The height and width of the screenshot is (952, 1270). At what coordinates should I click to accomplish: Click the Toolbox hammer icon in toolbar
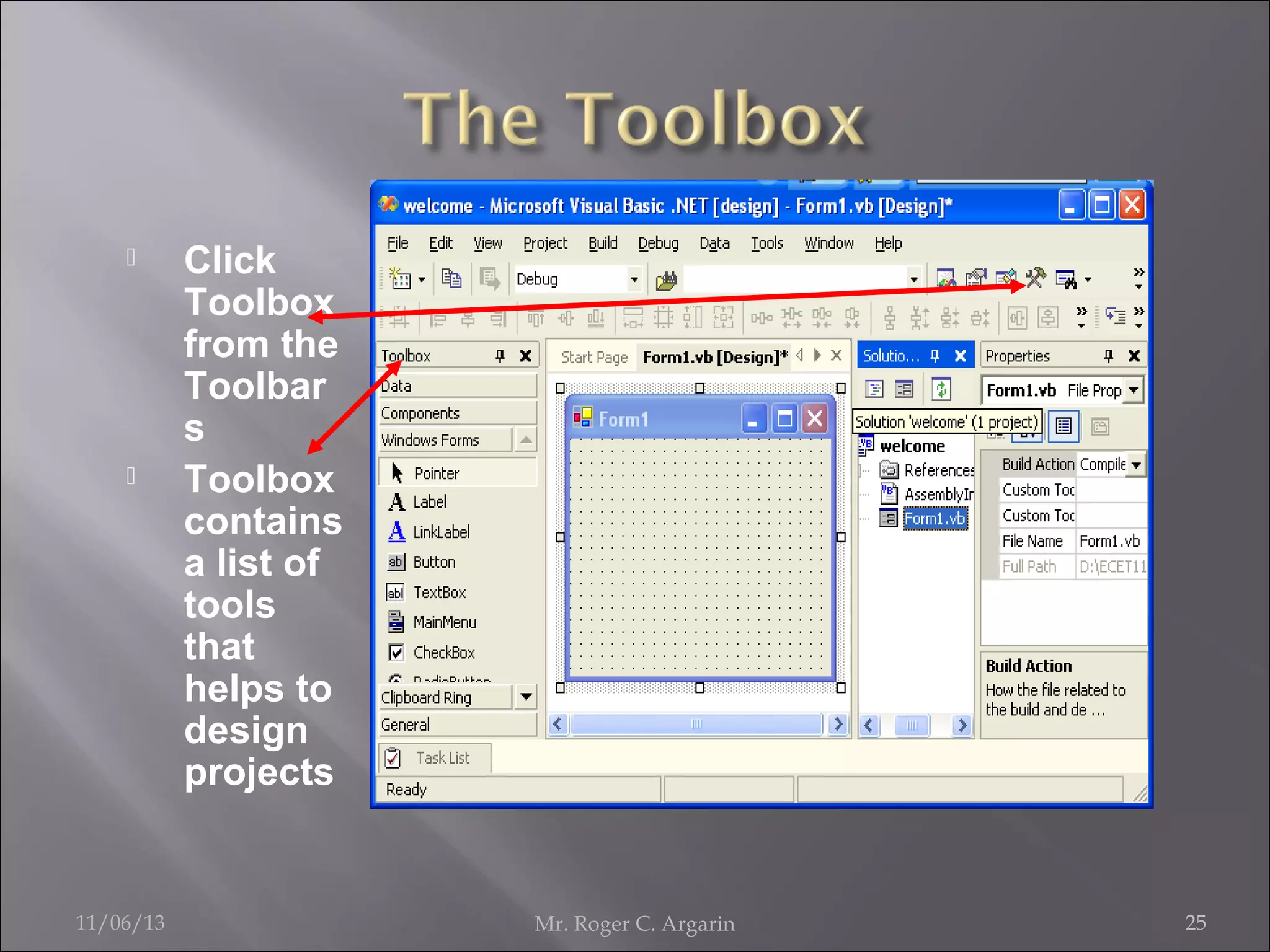1036,278
